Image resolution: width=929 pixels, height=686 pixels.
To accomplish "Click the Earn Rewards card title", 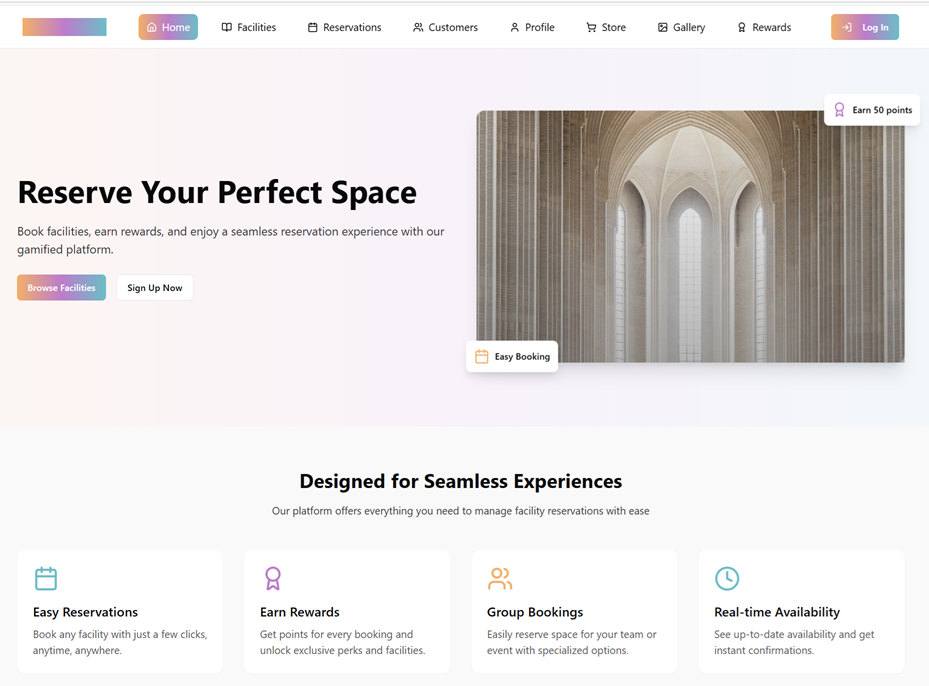I will click(x=300, y=612).
